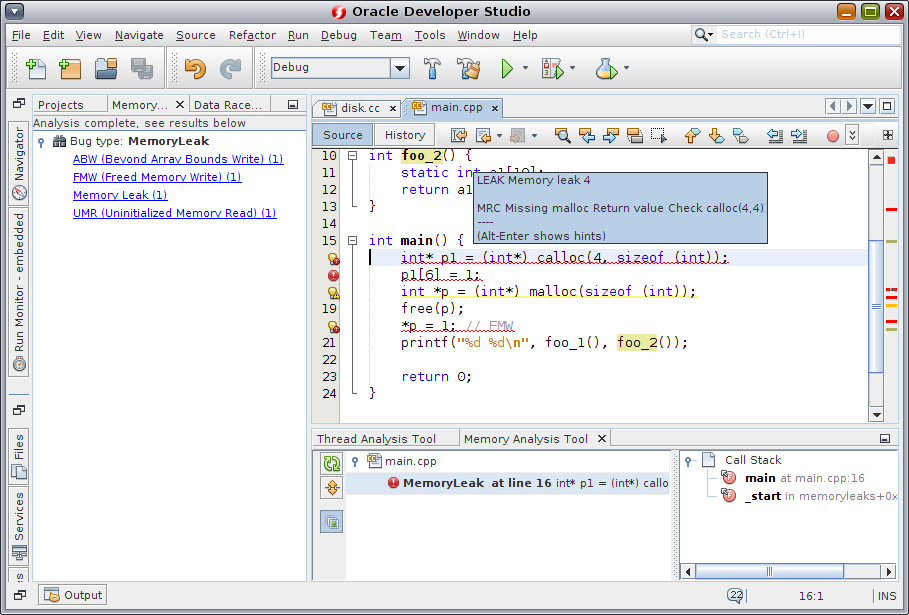Click the Clean and Build icon
This screenshot has height=615, width=909.
pos(468,68)
